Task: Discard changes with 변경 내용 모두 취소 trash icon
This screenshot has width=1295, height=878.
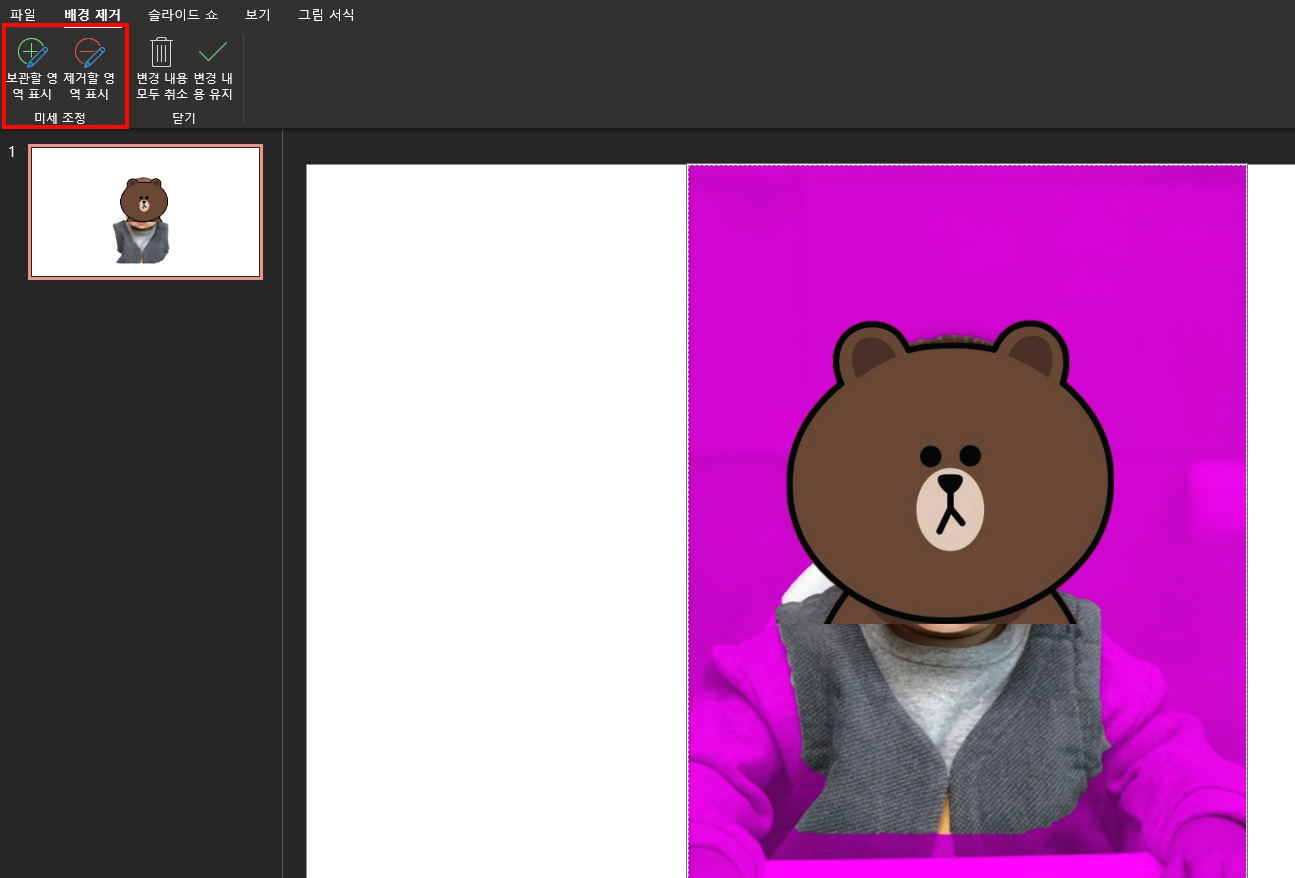Action: point(162,69)
